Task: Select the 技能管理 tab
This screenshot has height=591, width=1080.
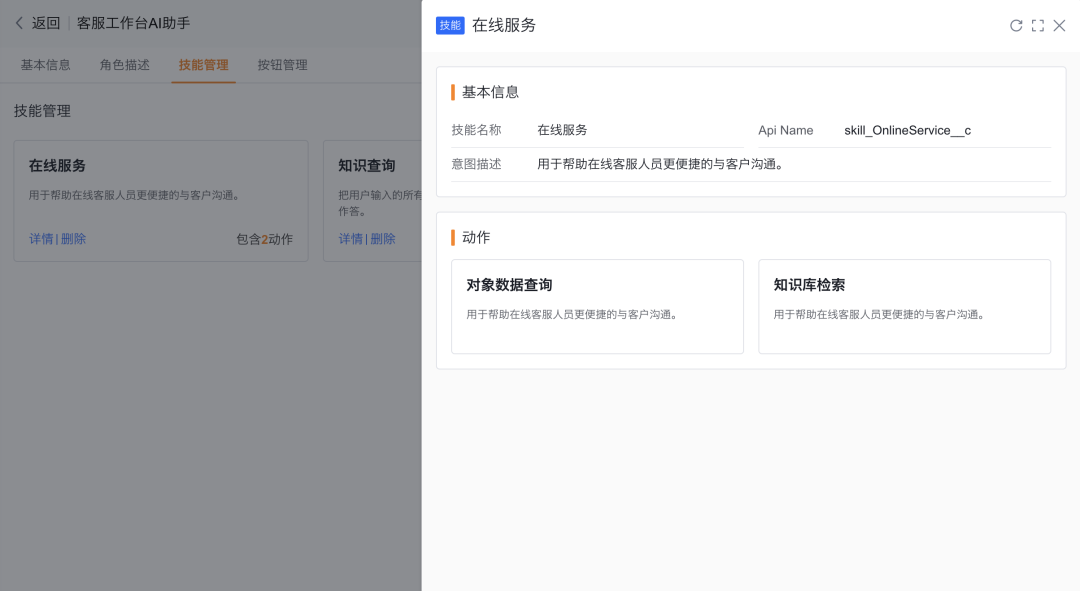Action: click(x=204, y=65)
